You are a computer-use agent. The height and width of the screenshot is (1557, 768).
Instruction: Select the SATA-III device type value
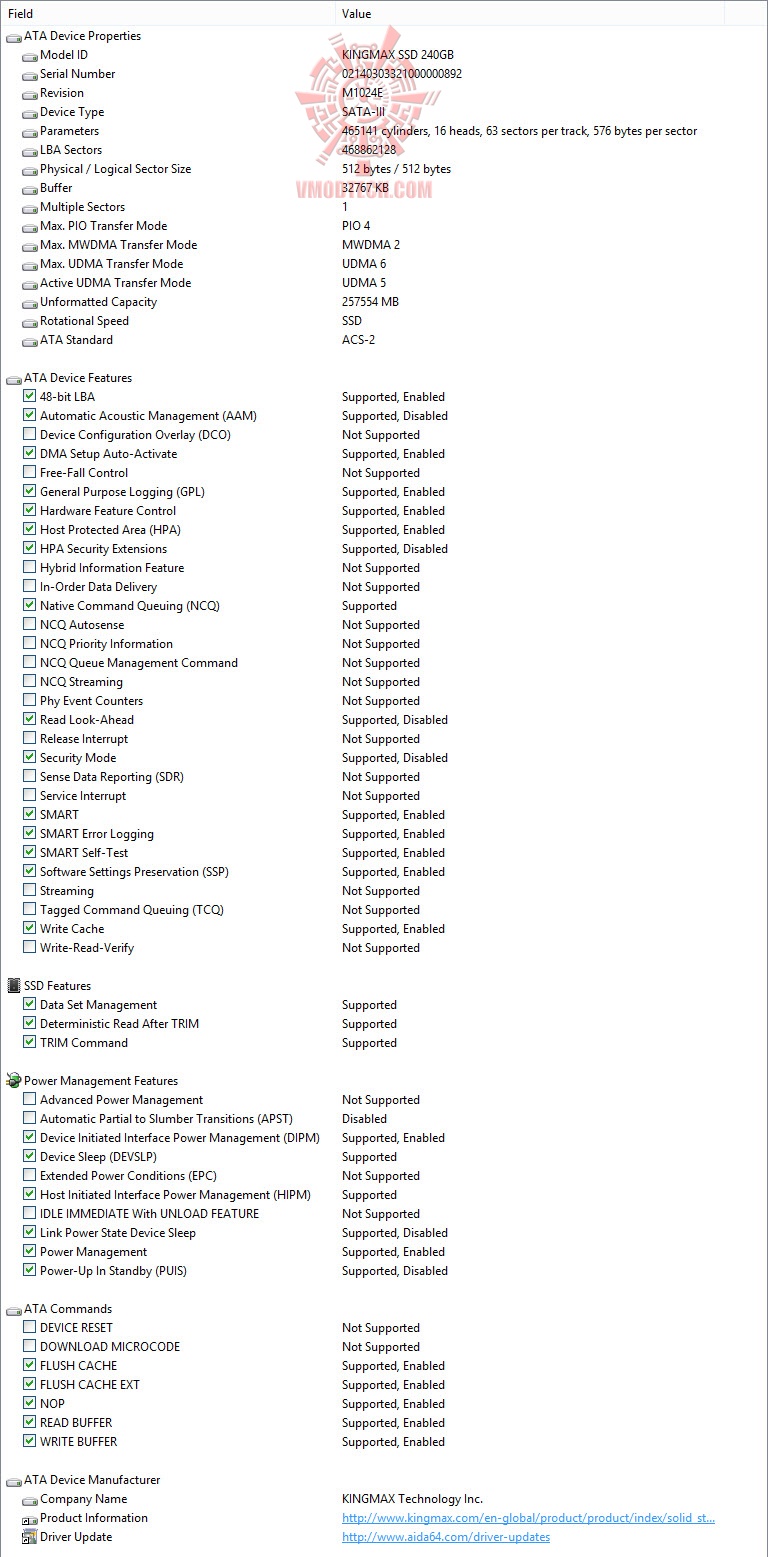click(363, 112)
